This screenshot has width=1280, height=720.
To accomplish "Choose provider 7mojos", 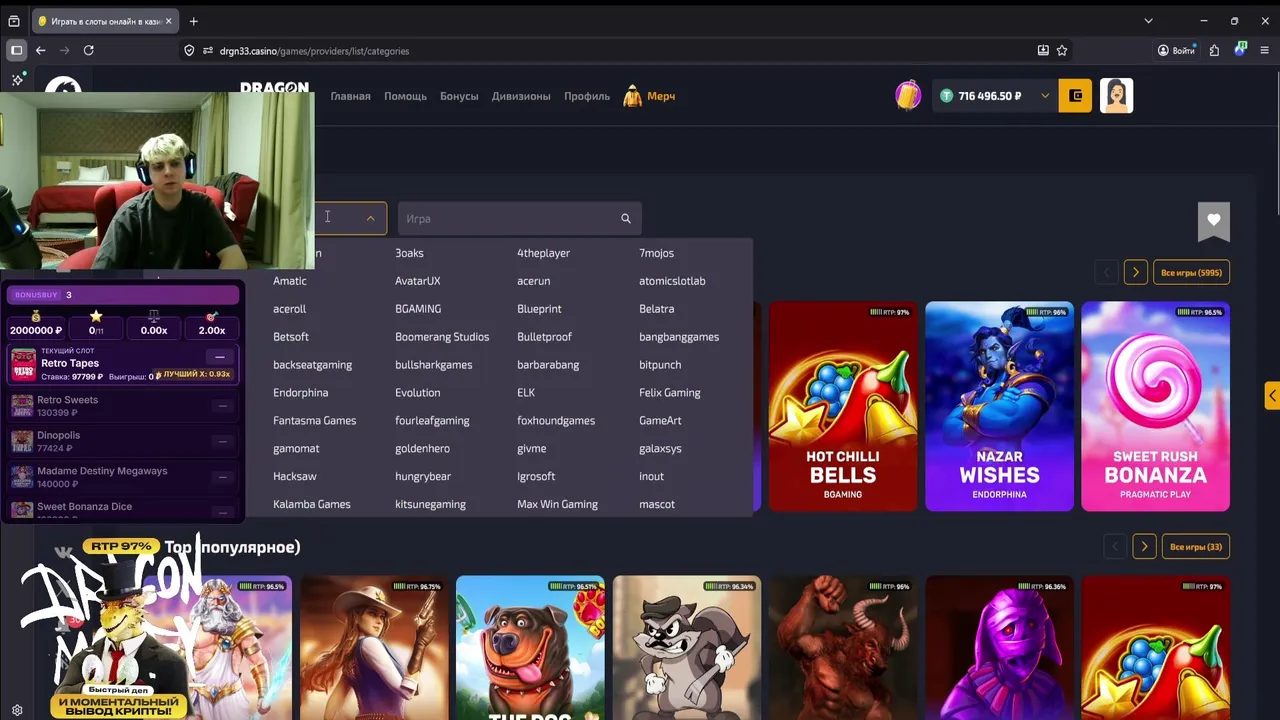I will pos(657,253).
